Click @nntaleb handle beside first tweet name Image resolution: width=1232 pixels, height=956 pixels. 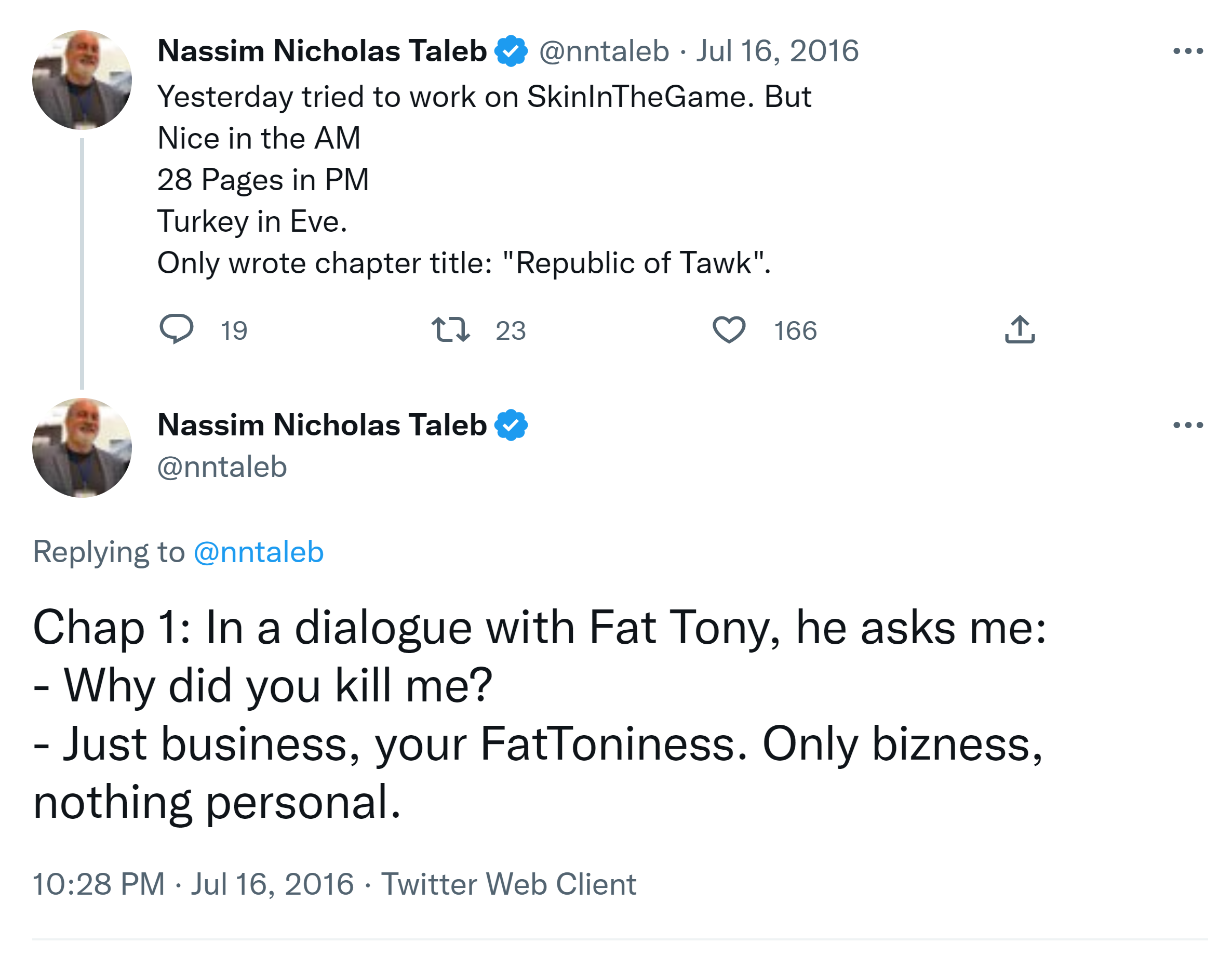604,51
